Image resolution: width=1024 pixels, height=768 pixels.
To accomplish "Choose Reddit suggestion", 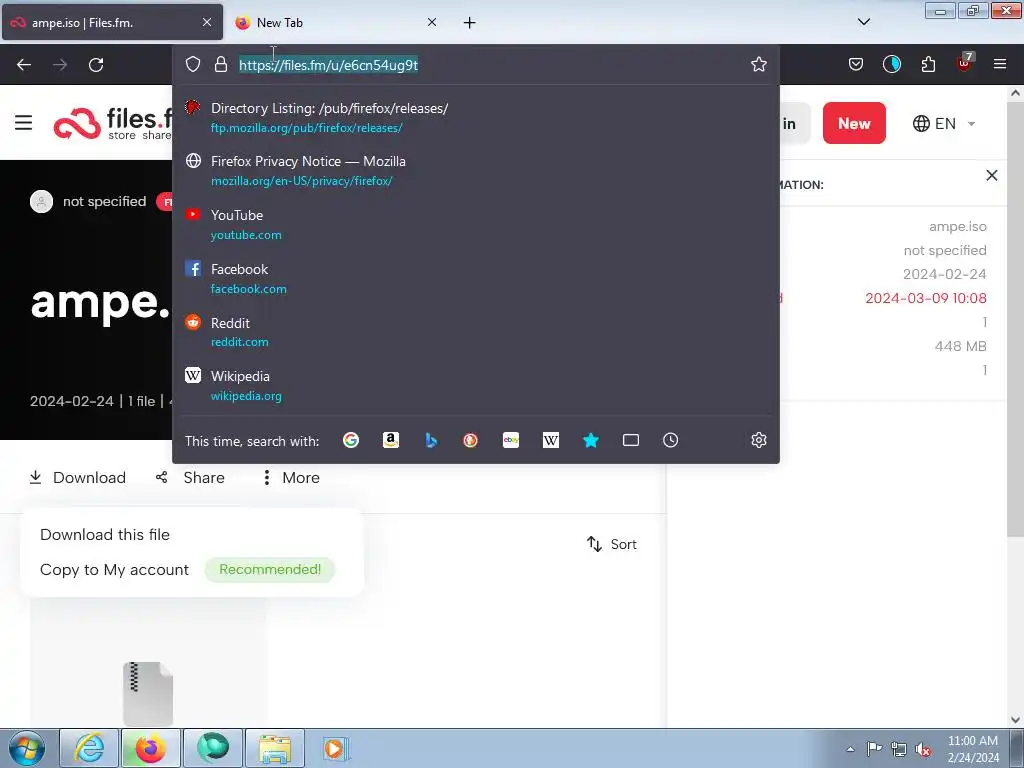I will pyautogui.click(x=475, y=332).
